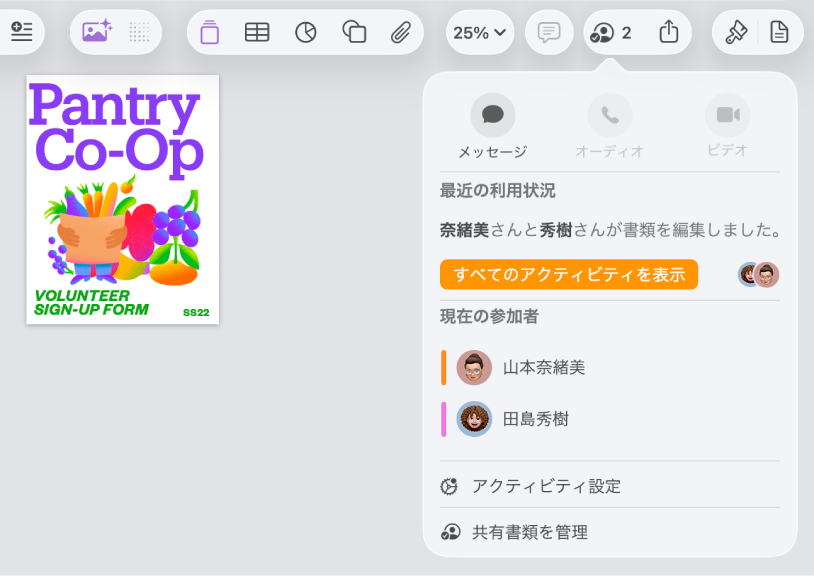Click the participant avatars next to activity button
The height and width of the screenshot is (577, 814).
pos(757,274)
